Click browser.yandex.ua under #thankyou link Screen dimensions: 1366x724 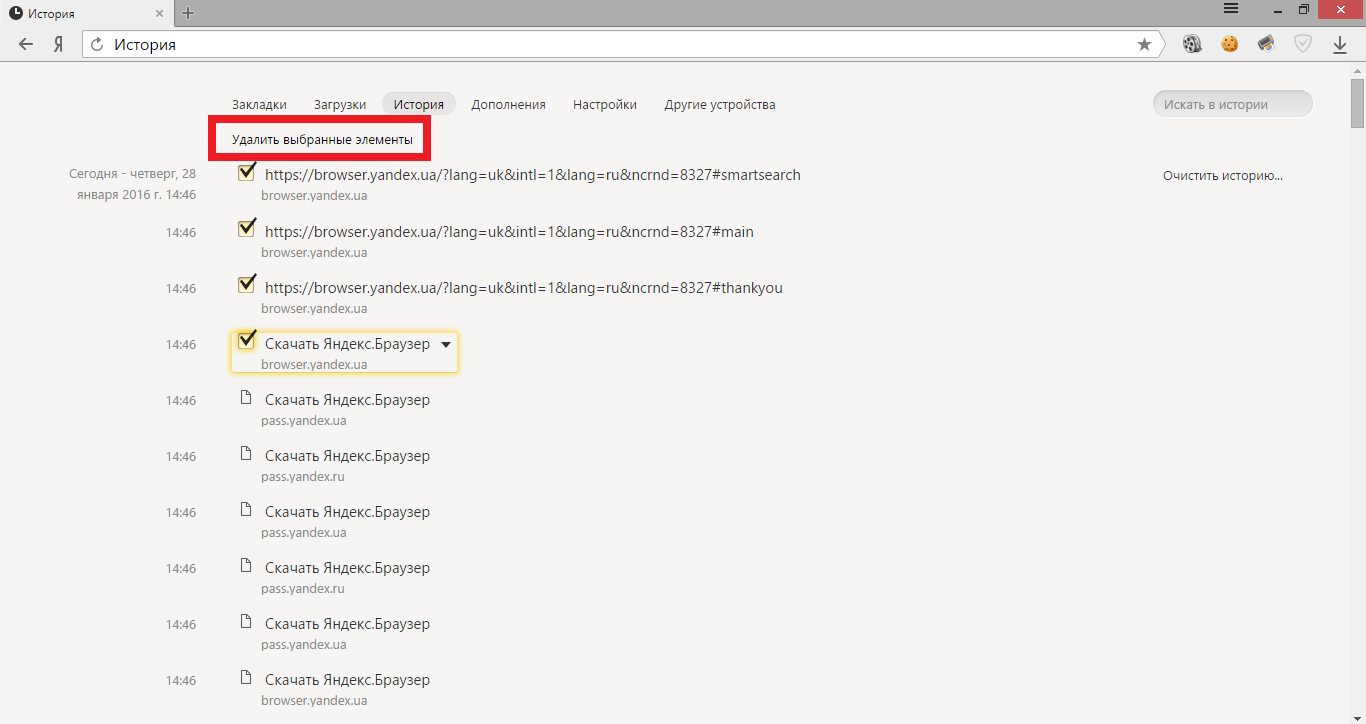point(314,309)
